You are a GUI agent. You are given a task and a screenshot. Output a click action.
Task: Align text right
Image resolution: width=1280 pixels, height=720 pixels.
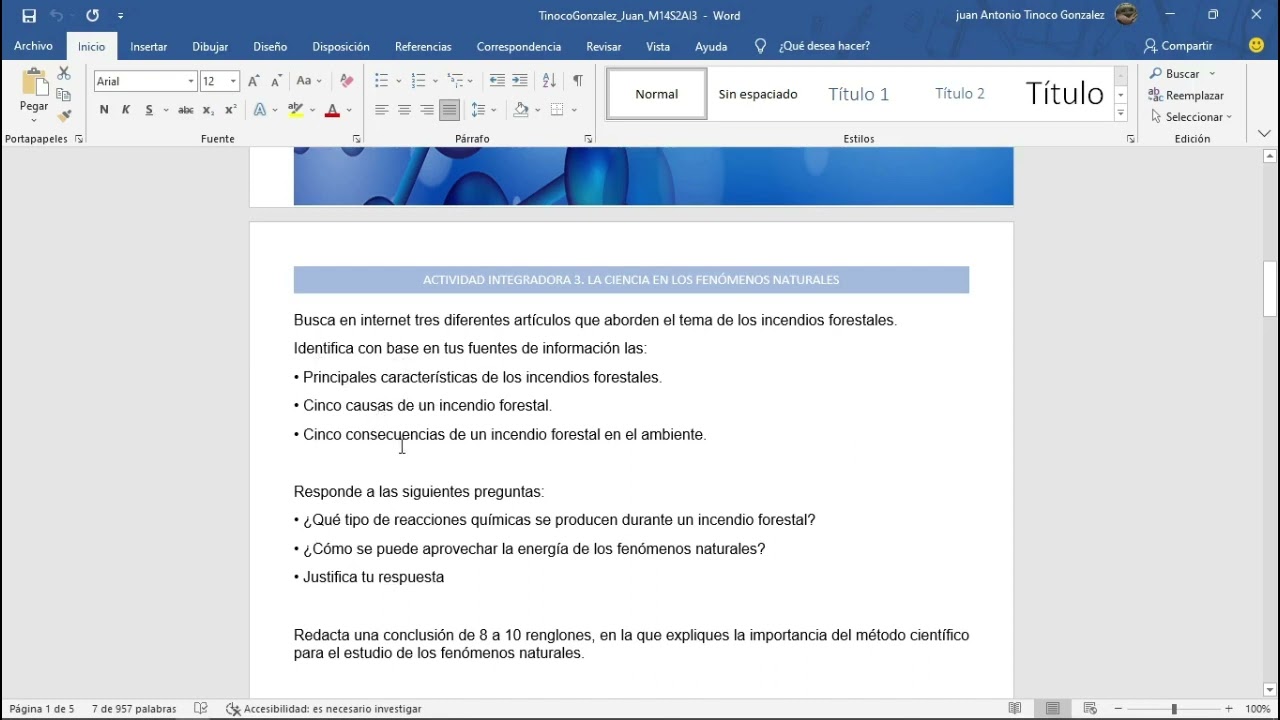(x=427, y=110)
